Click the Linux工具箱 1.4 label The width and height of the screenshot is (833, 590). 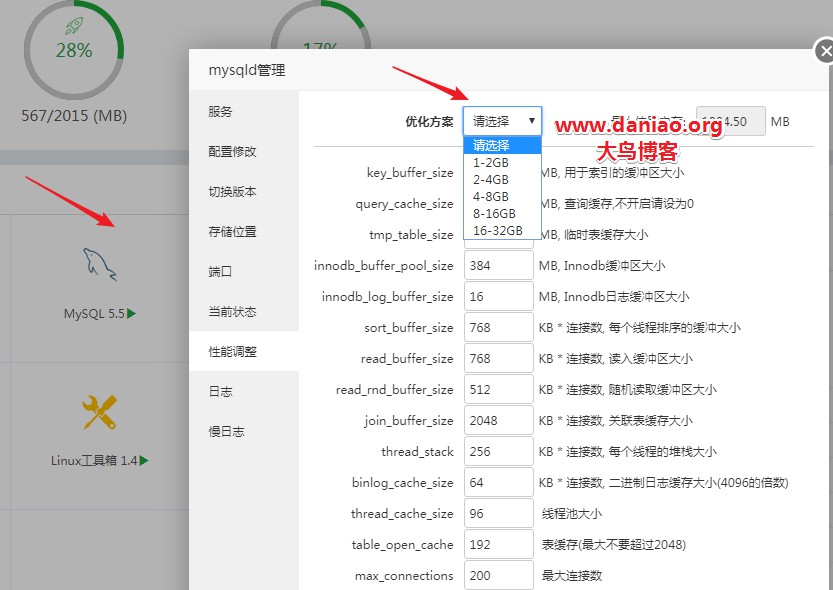point(94,460)
